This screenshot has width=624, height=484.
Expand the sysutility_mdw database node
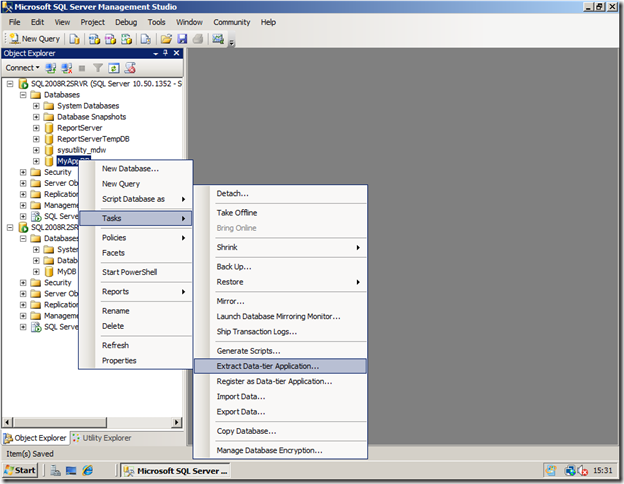pyautogui.click(x=36, y=150)
